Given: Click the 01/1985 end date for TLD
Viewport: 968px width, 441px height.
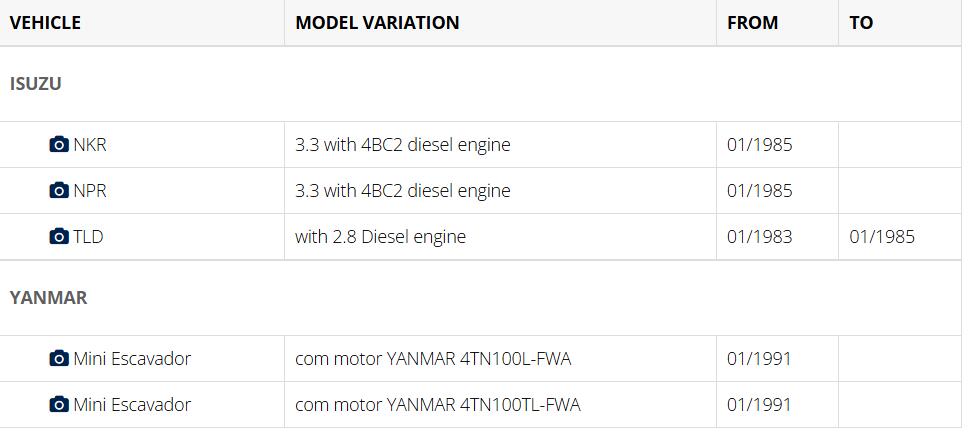Looking at the screenshot, I should pos(881,237).
